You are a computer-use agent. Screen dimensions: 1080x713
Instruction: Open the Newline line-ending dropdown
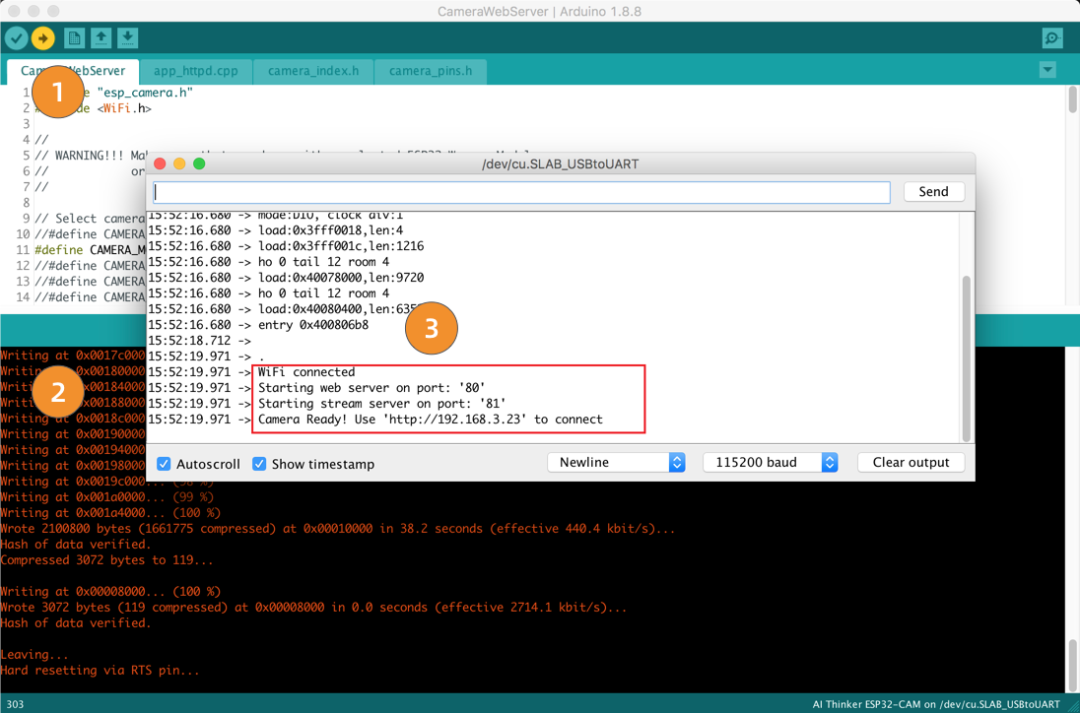616,462
